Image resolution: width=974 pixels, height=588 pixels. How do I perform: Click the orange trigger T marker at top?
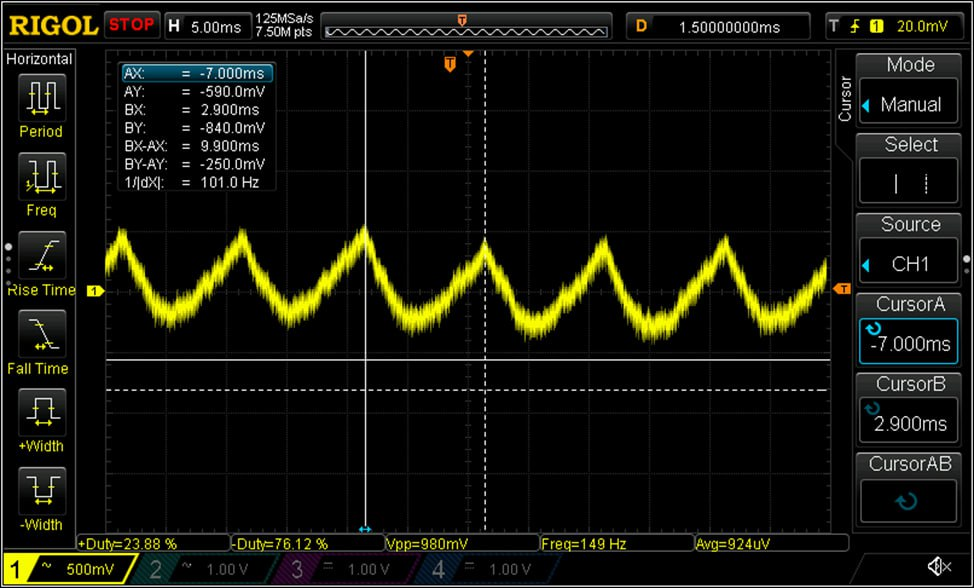point(450,63)
